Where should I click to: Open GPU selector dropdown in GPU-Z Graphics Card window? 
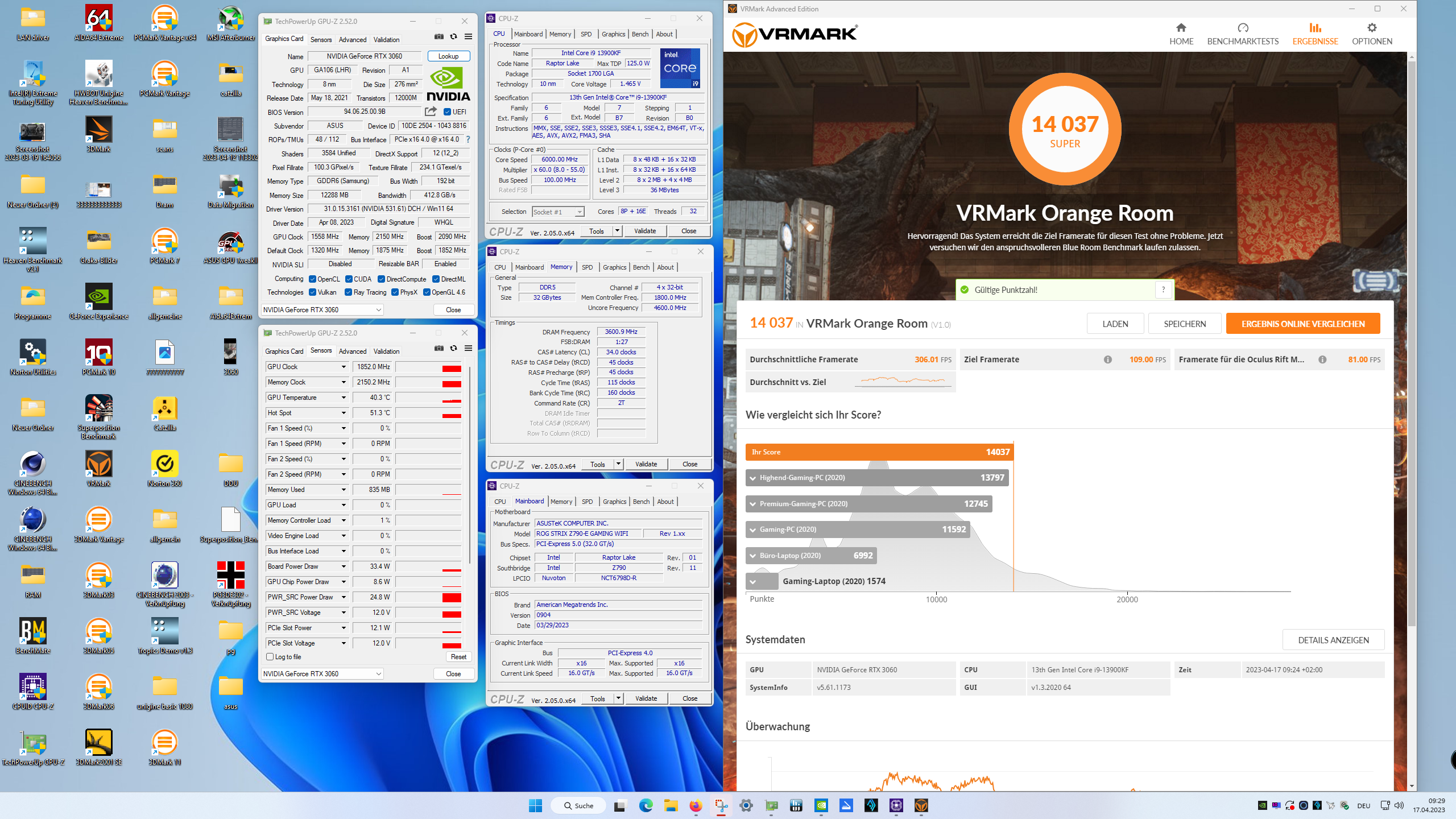click(322, 310)
